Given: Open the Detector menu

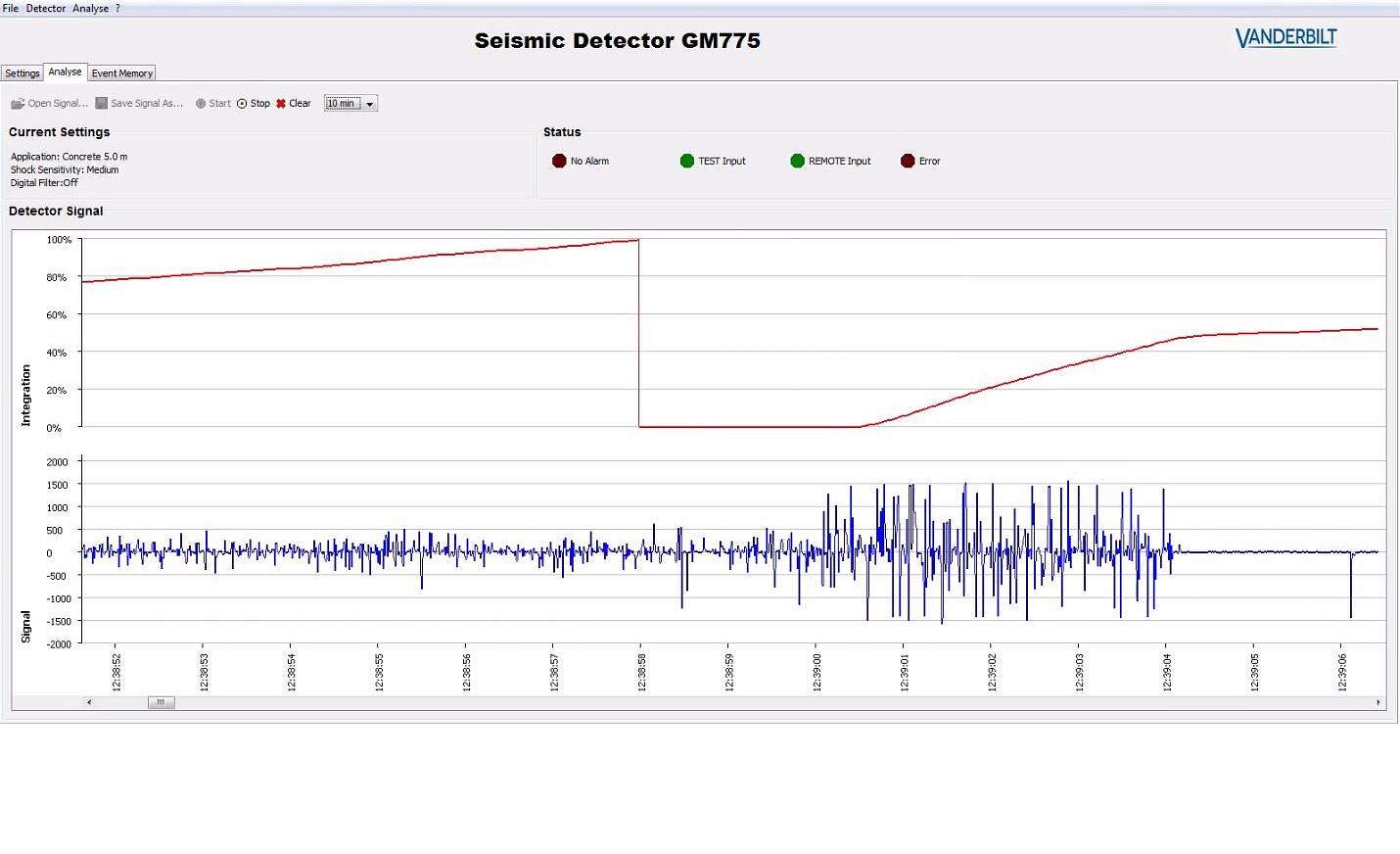Looking at the screenshot, I should 46,8.
